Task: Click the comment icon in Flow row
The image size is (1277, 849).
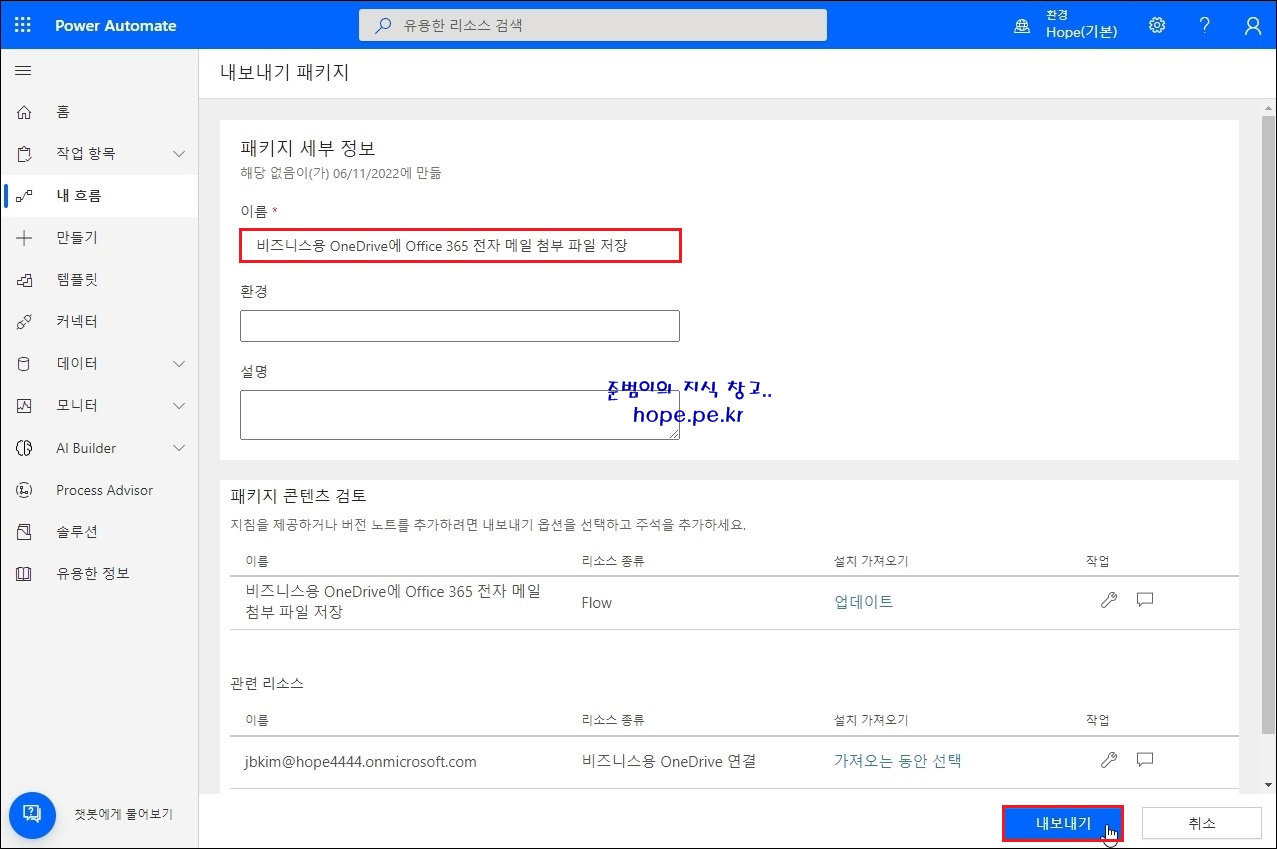Action: (x=1145, y=600)
